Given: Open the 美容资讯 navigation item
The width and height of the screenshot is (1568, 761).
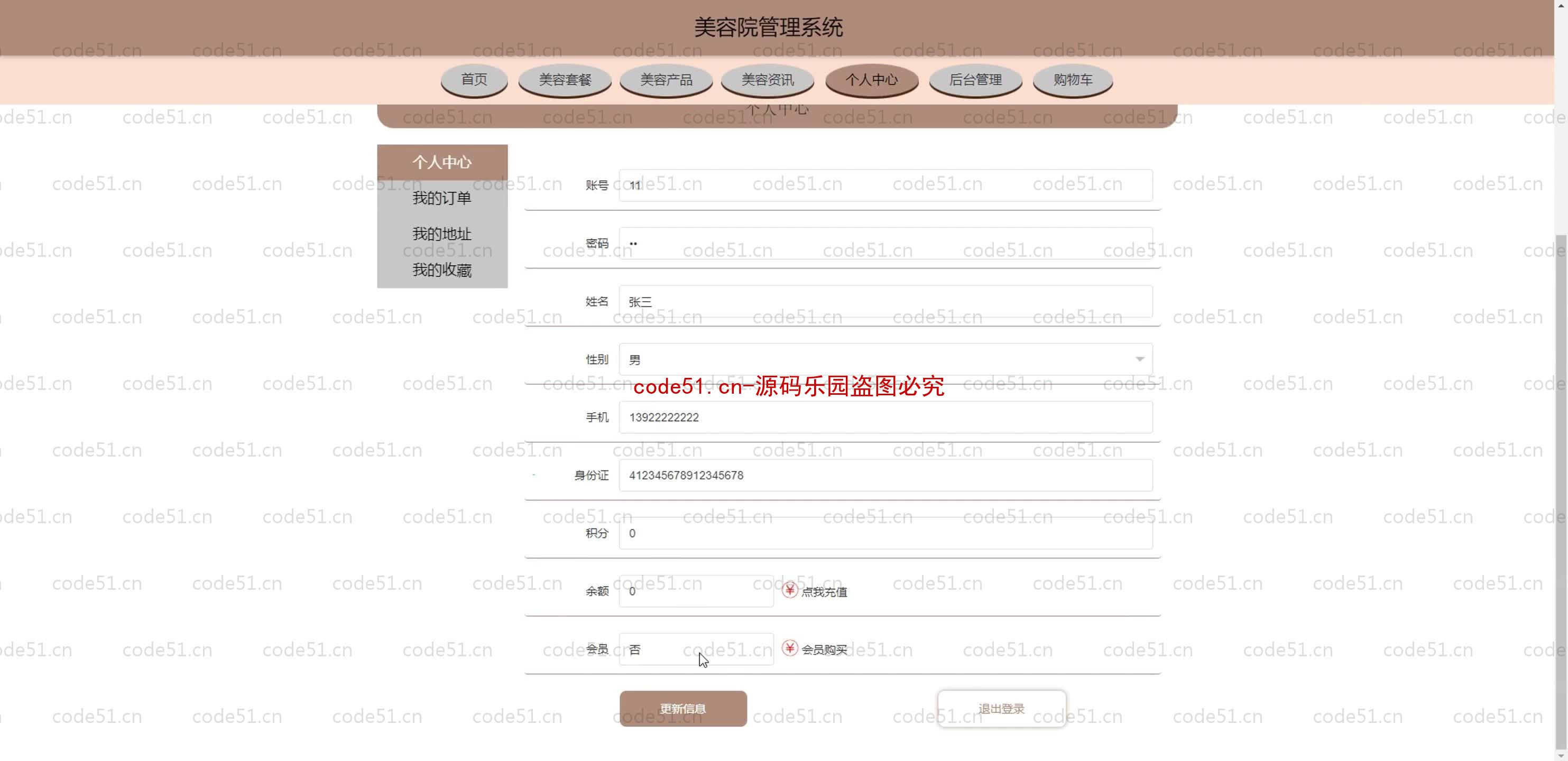Looking at the screenshot, I should tap(767, 80).
